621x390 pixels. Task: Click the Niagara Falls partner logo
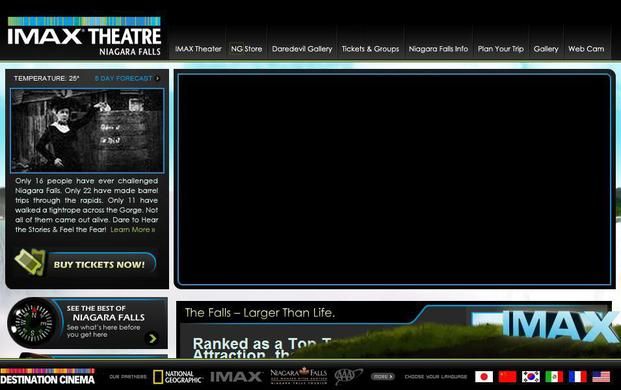299,375
